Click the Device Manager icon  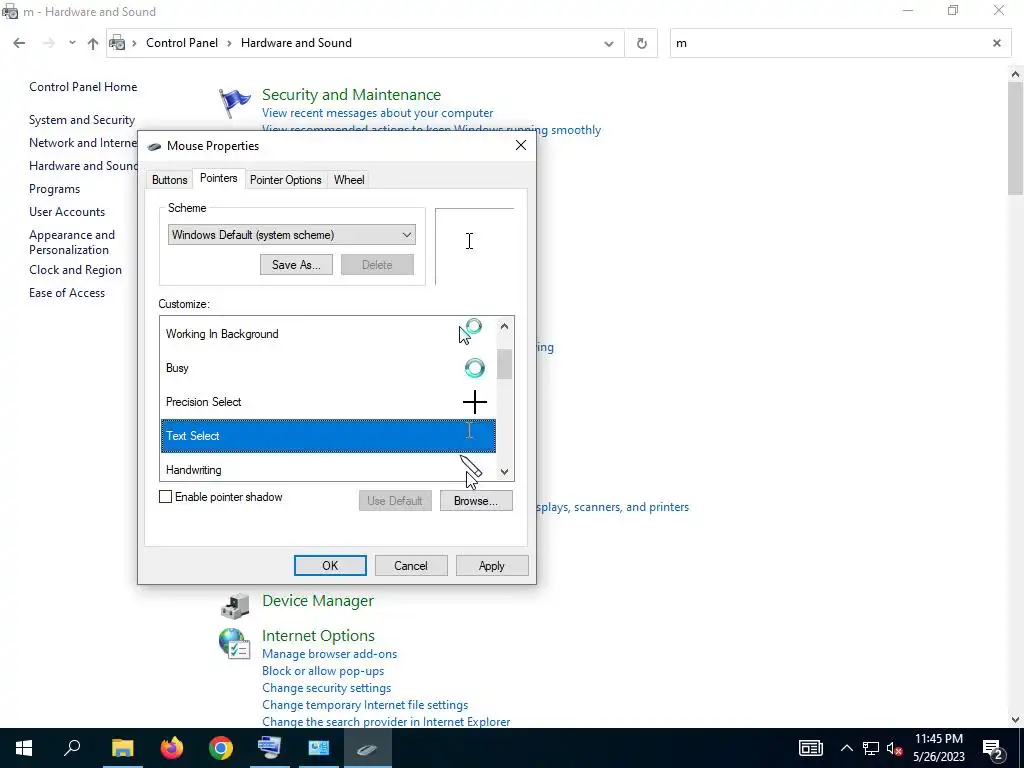[234, 605]
